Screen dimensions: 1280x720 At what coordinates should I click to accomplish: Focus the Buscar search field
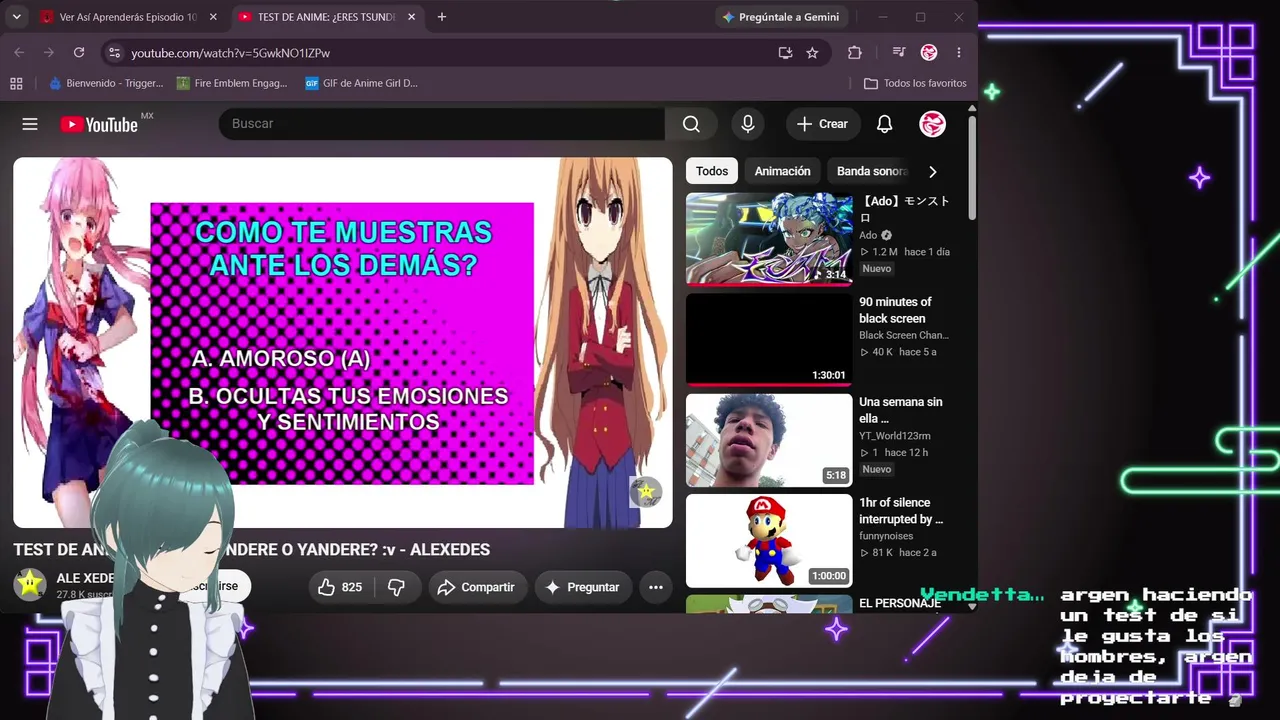tap(441, 124)
